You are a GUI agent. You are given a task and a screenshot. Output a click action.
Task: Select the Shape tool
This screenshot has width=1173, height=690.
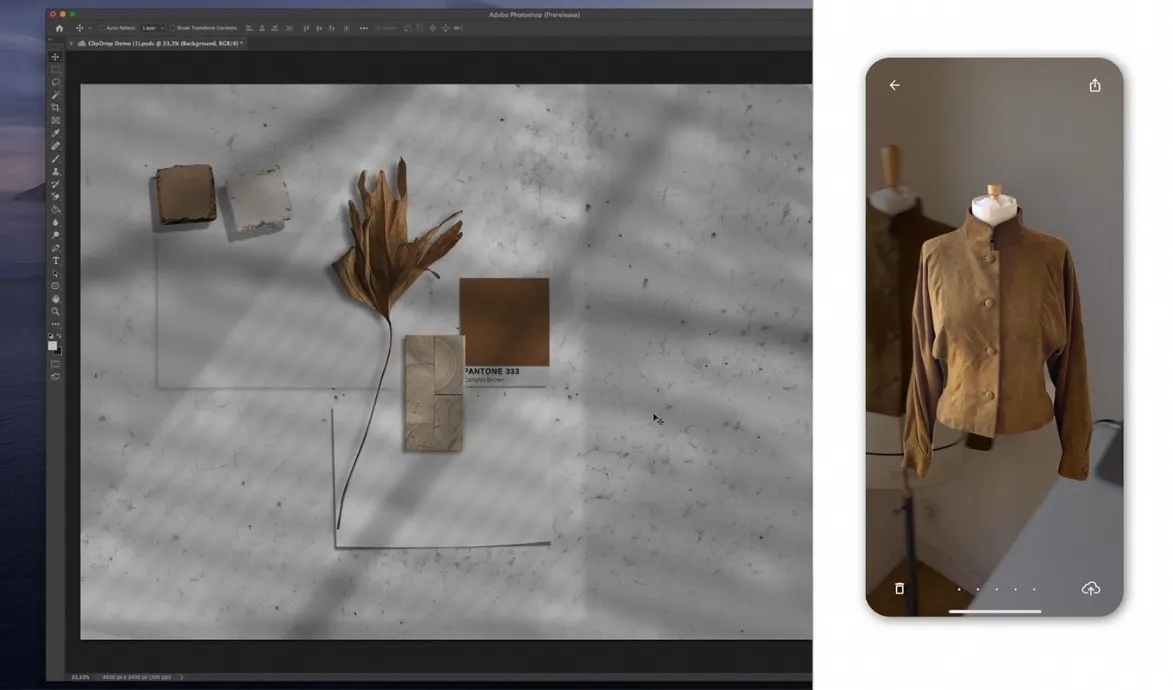point(55,286)
